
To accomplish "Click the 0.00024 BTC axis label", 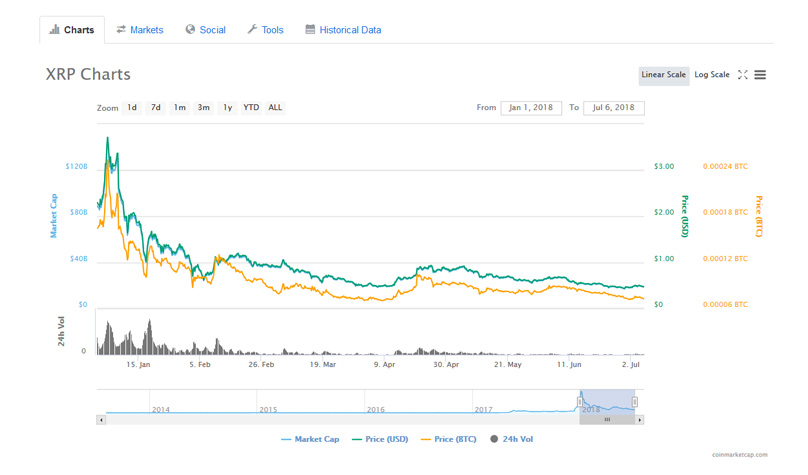I will tap(725, 166).
